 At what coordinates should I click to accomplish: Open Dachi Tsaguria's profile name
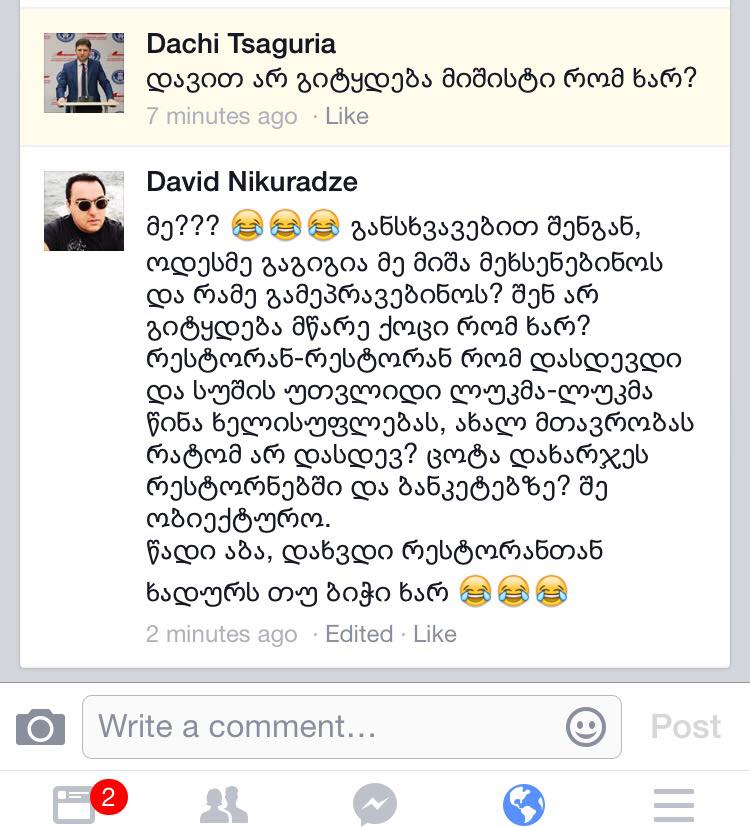(x=241, y=44)
